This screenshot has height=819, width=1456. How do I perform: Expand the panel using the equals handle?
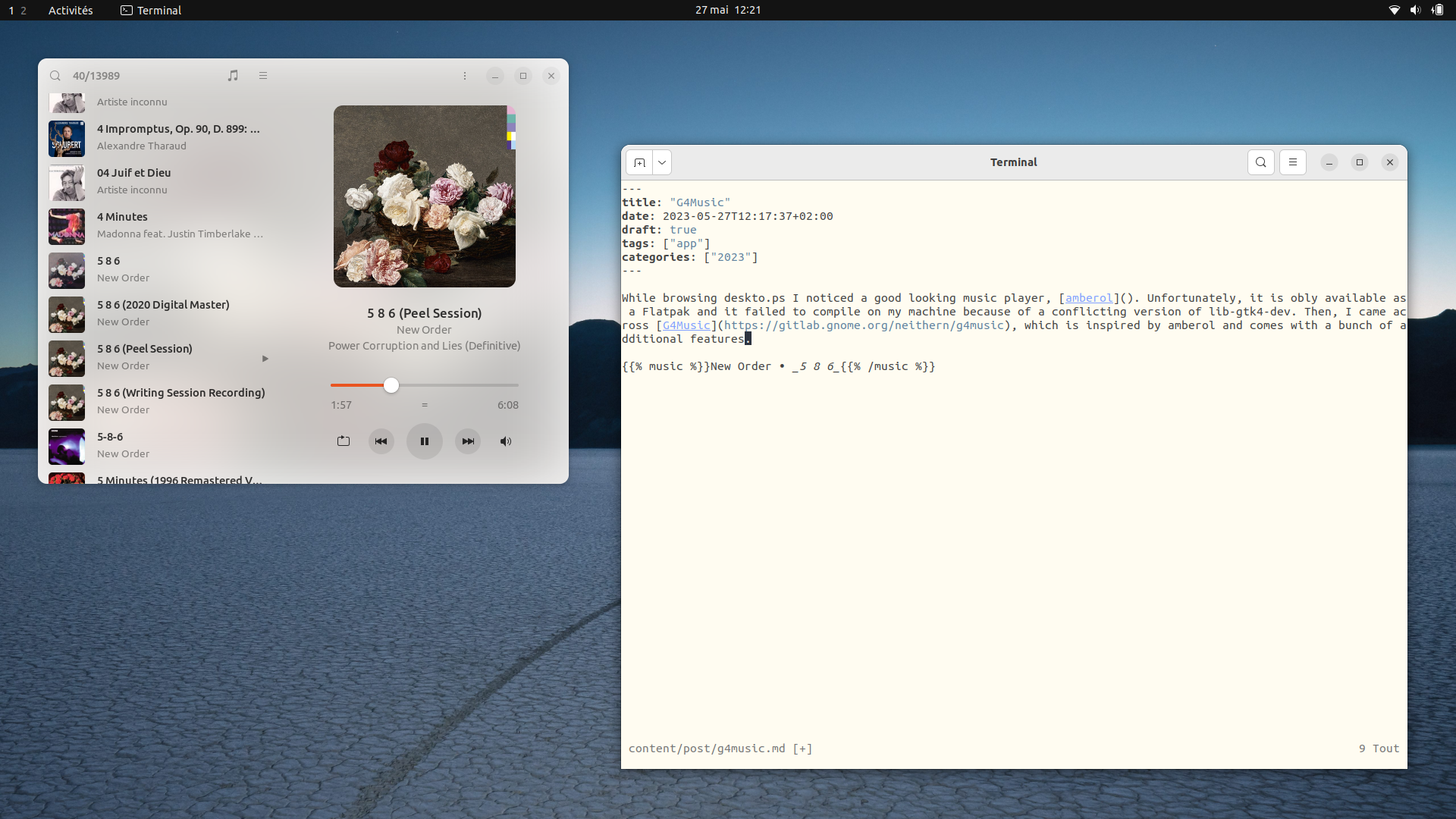(425, 405)
